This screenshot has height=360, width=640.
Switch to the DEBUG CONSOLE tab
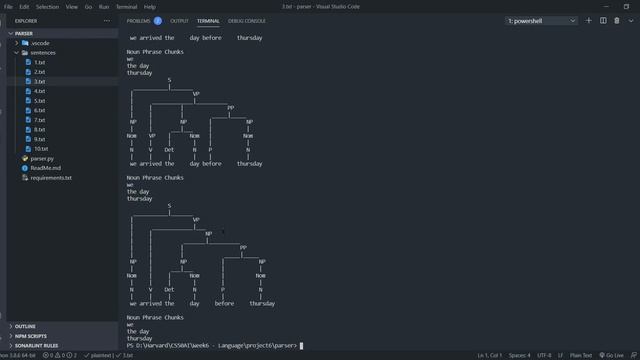[x=247, y=21]
